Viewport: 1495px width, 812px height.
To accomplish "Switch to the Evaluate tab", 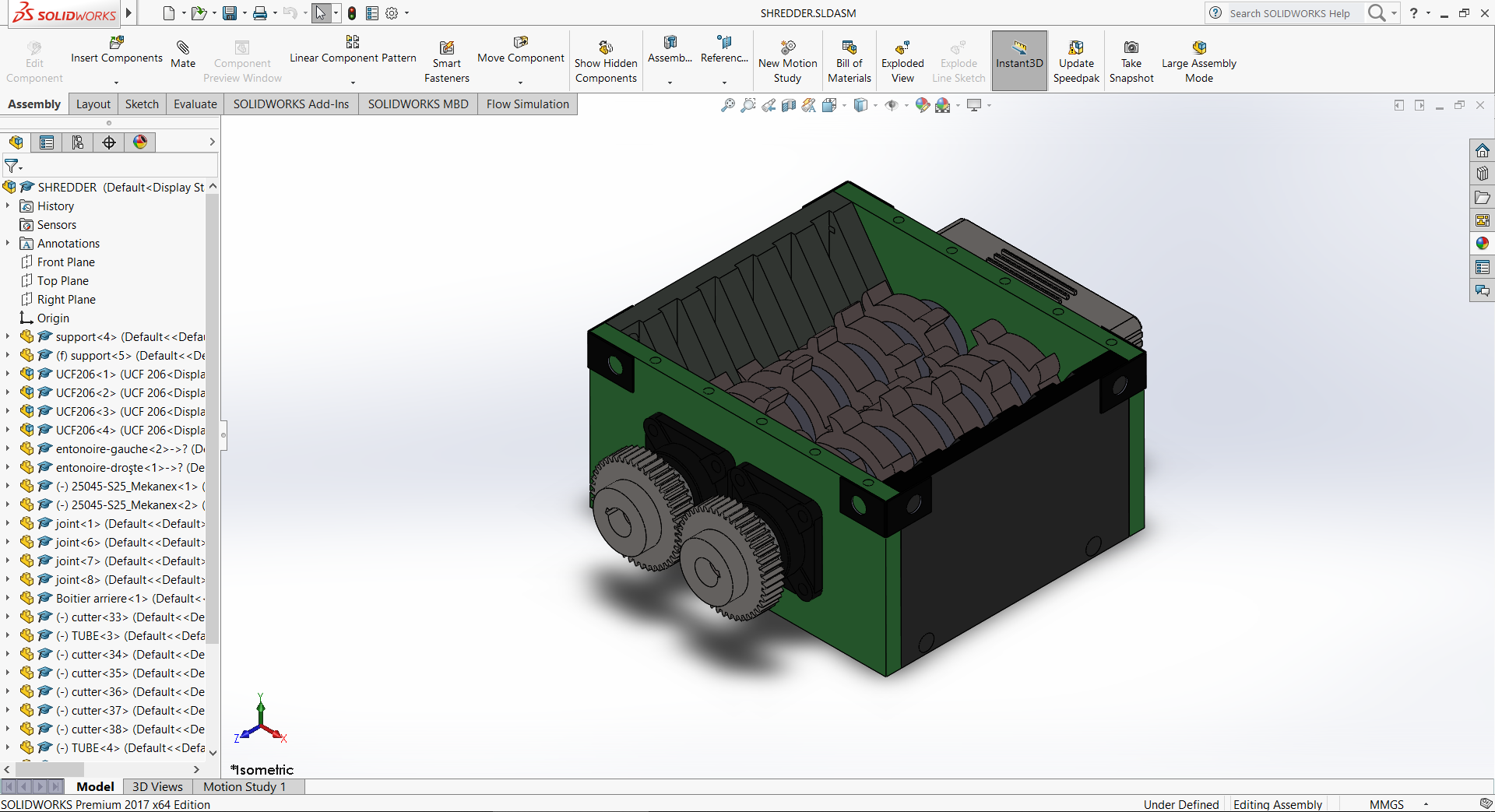I will 195,104.
